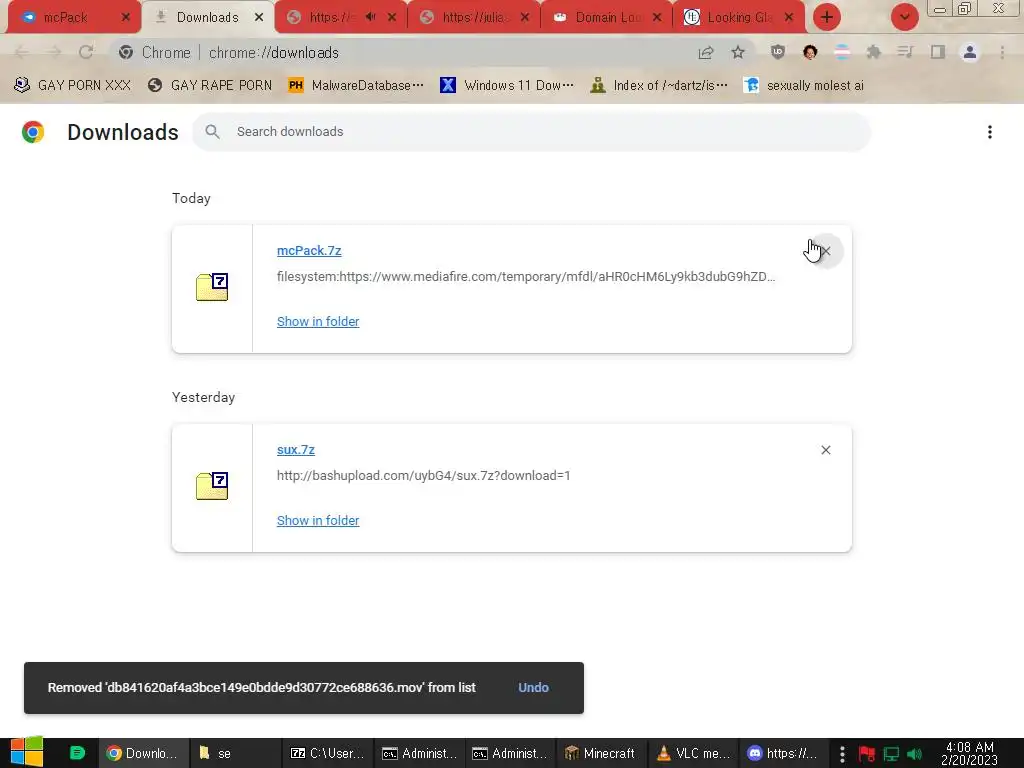The image size is (1024, 768).
Task: Open the Downloads page more actions menu
Action: 990,132
